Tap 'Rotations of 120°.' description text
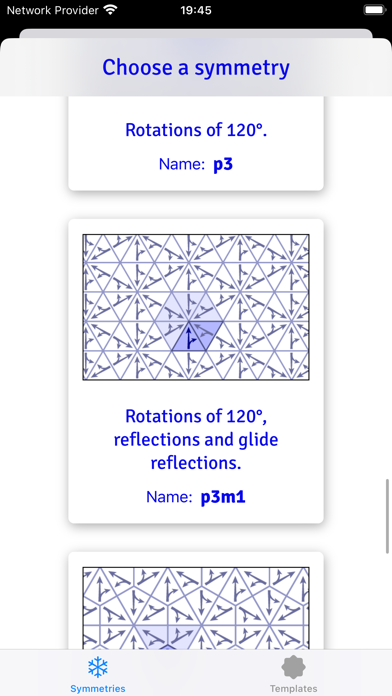 pyautogui.click(x=196, y=130)
